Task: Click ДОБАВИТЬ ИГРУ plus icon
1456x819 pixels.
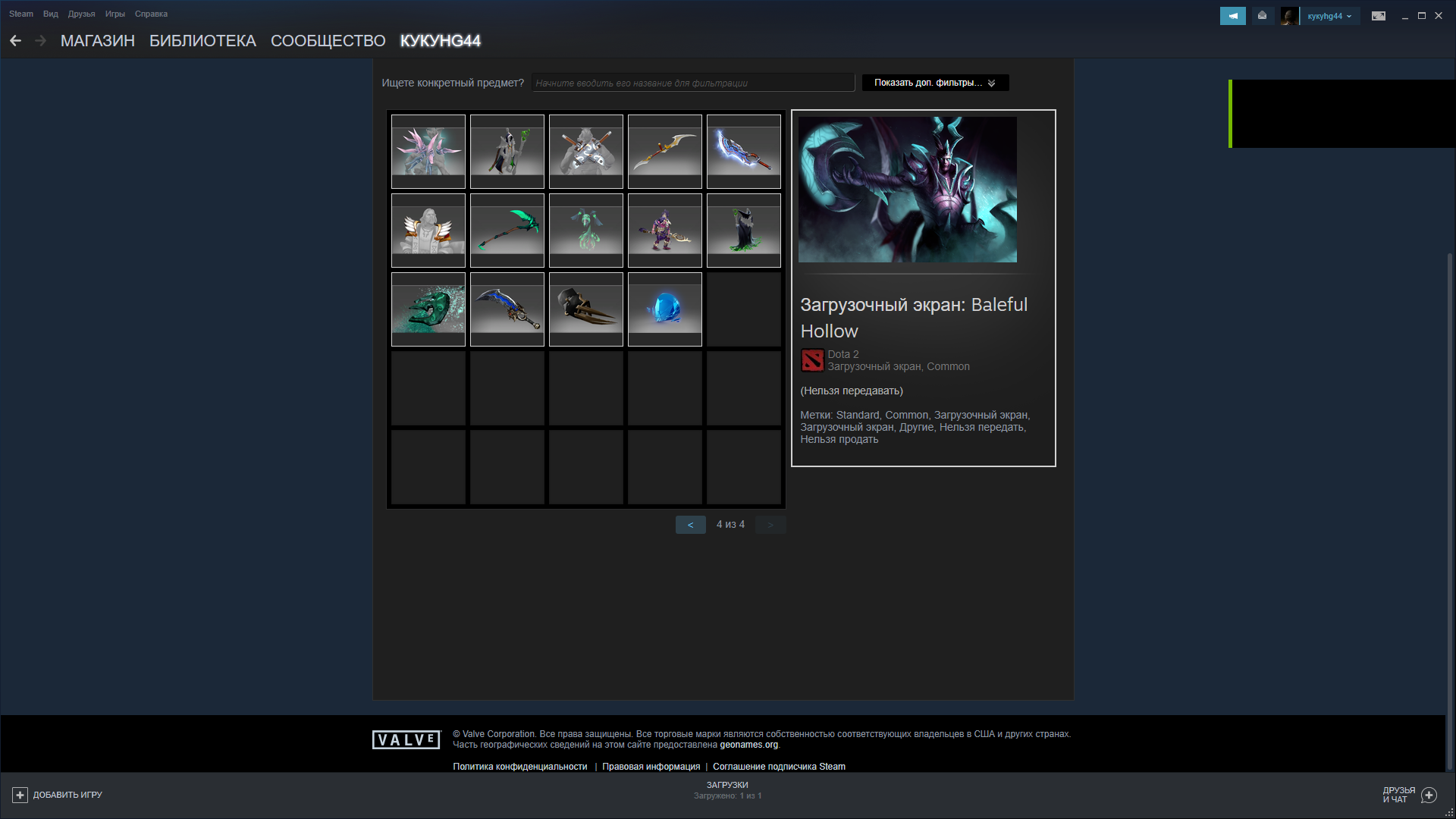Action: pyautogui.click(x=20, y=795)
